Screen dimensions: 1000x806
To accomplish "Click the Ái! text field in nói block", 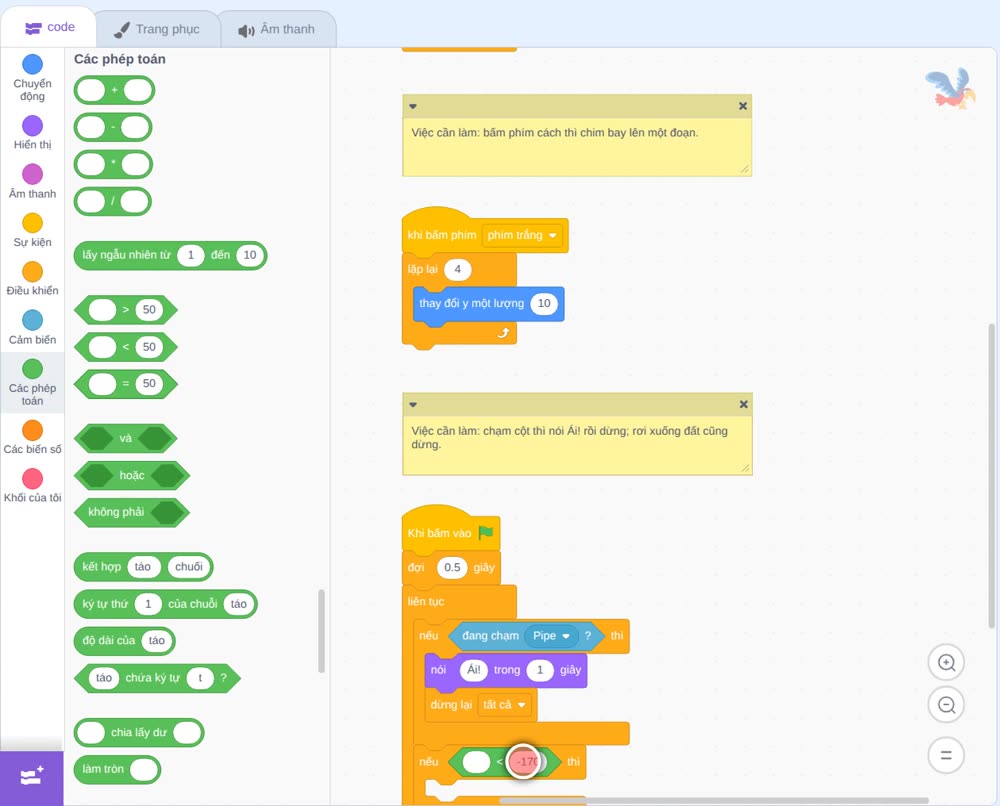I will pyautogui.click(x=474, y=670).
